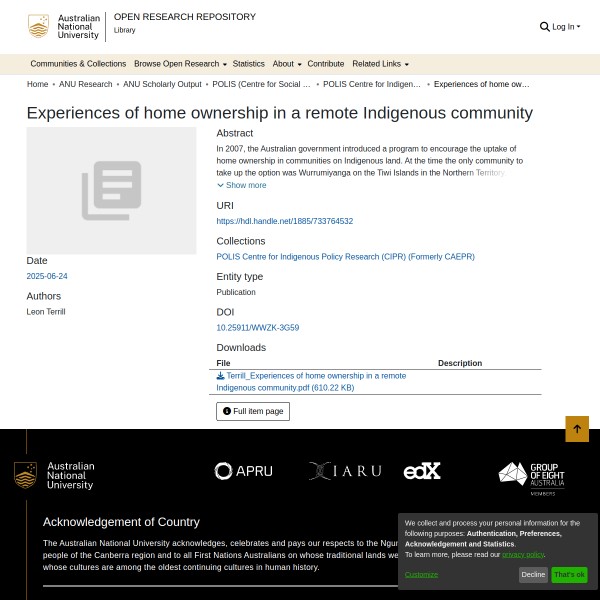Expand the About dropdown menu
600x600 pixels.
286,64
